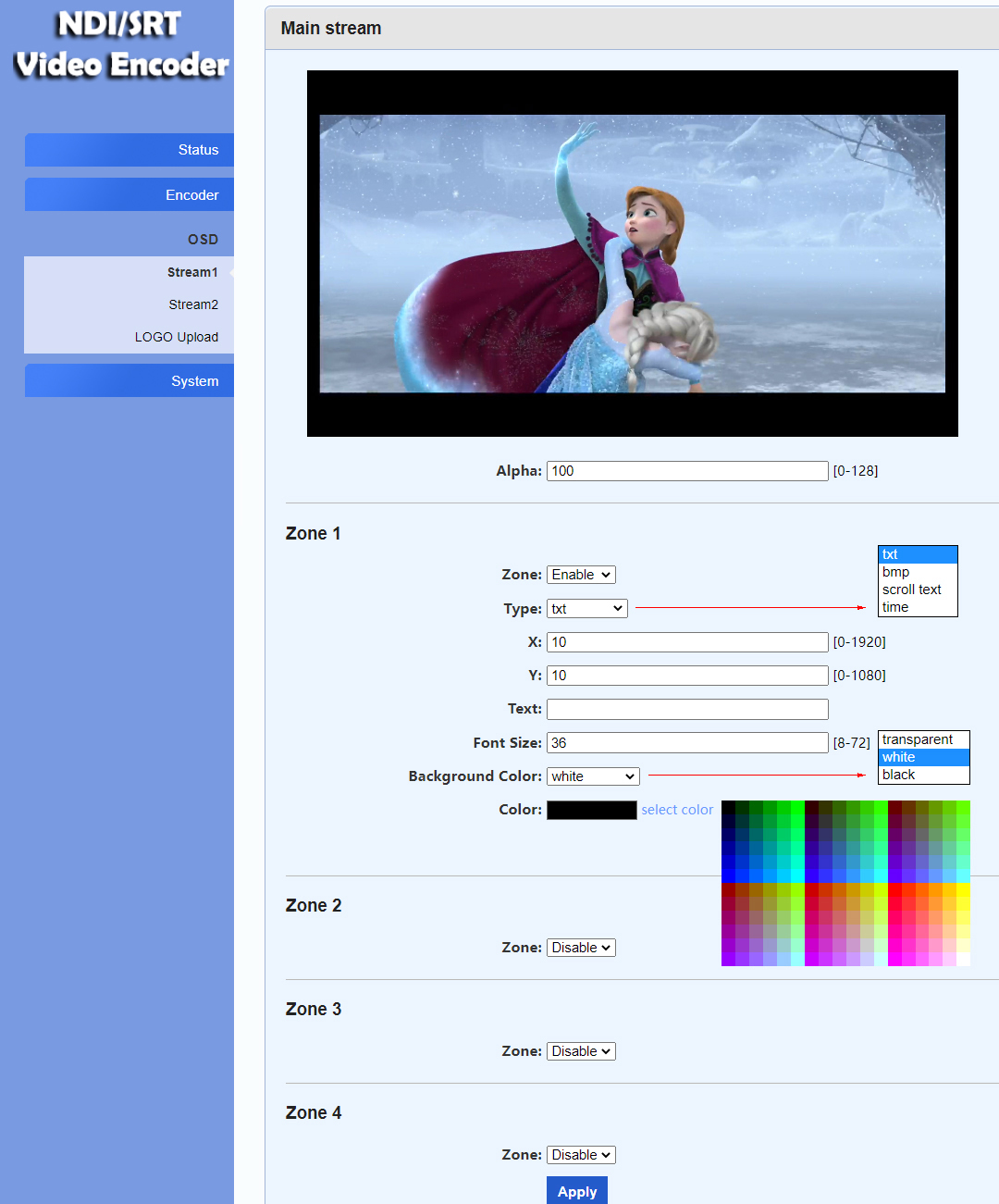Click the Font Size field
The width and height of the screenshot is (999, 1204).
click(x=687, y=743)
